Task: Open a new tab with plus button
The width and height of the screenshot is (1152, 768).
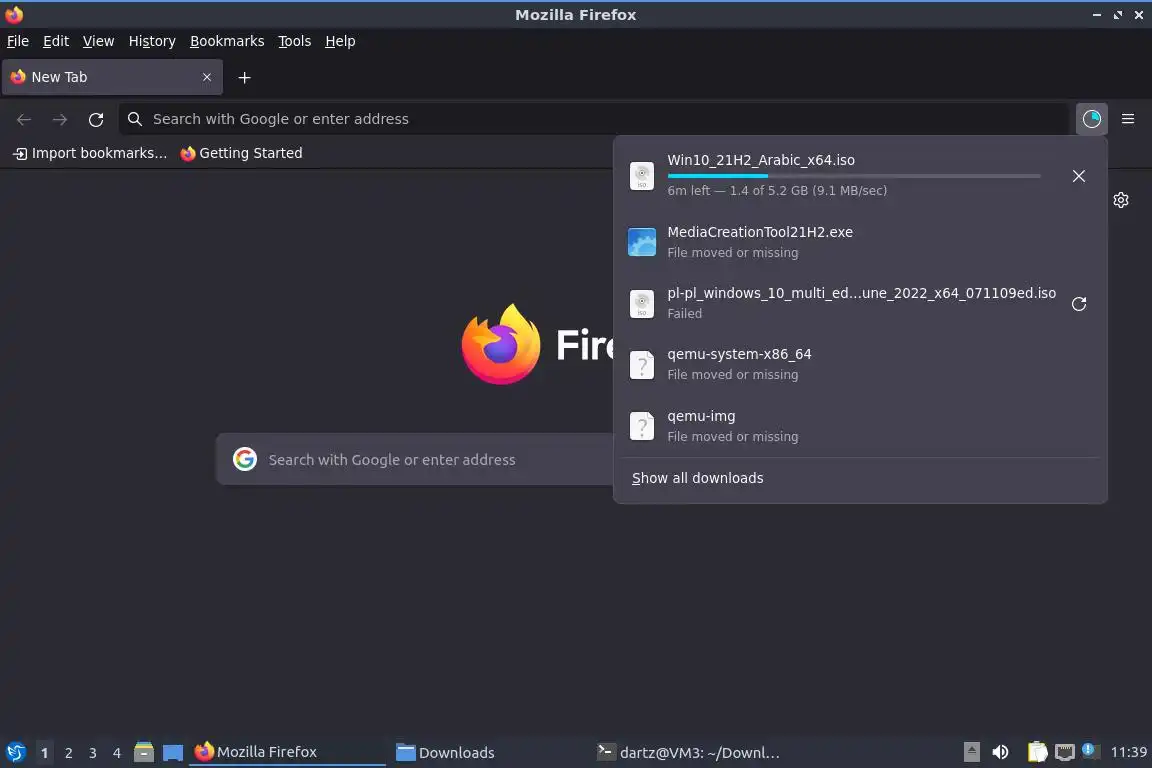Action: tap(245, 77)
